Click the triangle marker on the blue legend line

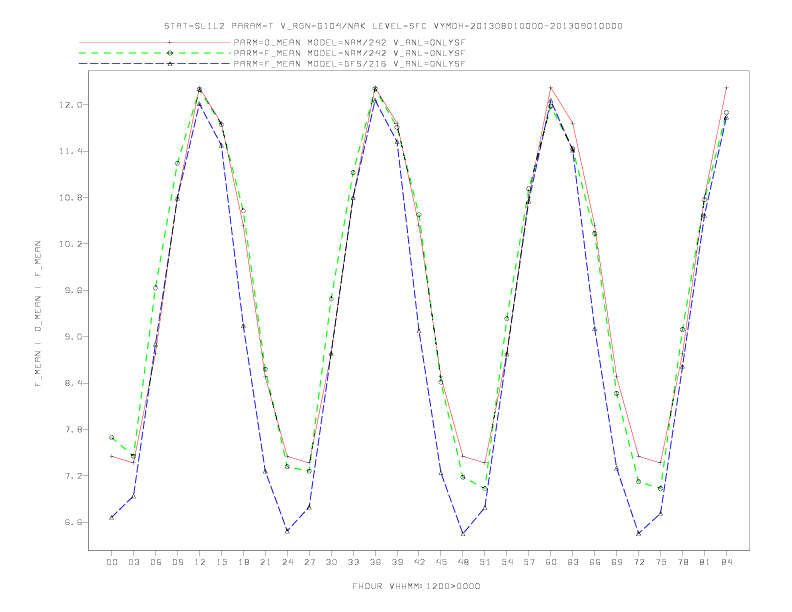[170, 64]
